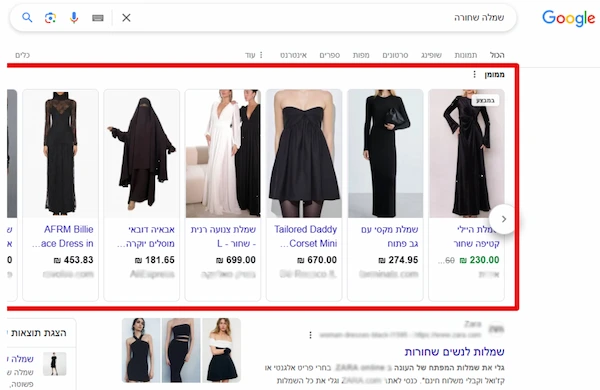This screenshot has width=600, height=390.
Task: Click small dress thumbnail in side panel
Action: click(x=54, y=364)
